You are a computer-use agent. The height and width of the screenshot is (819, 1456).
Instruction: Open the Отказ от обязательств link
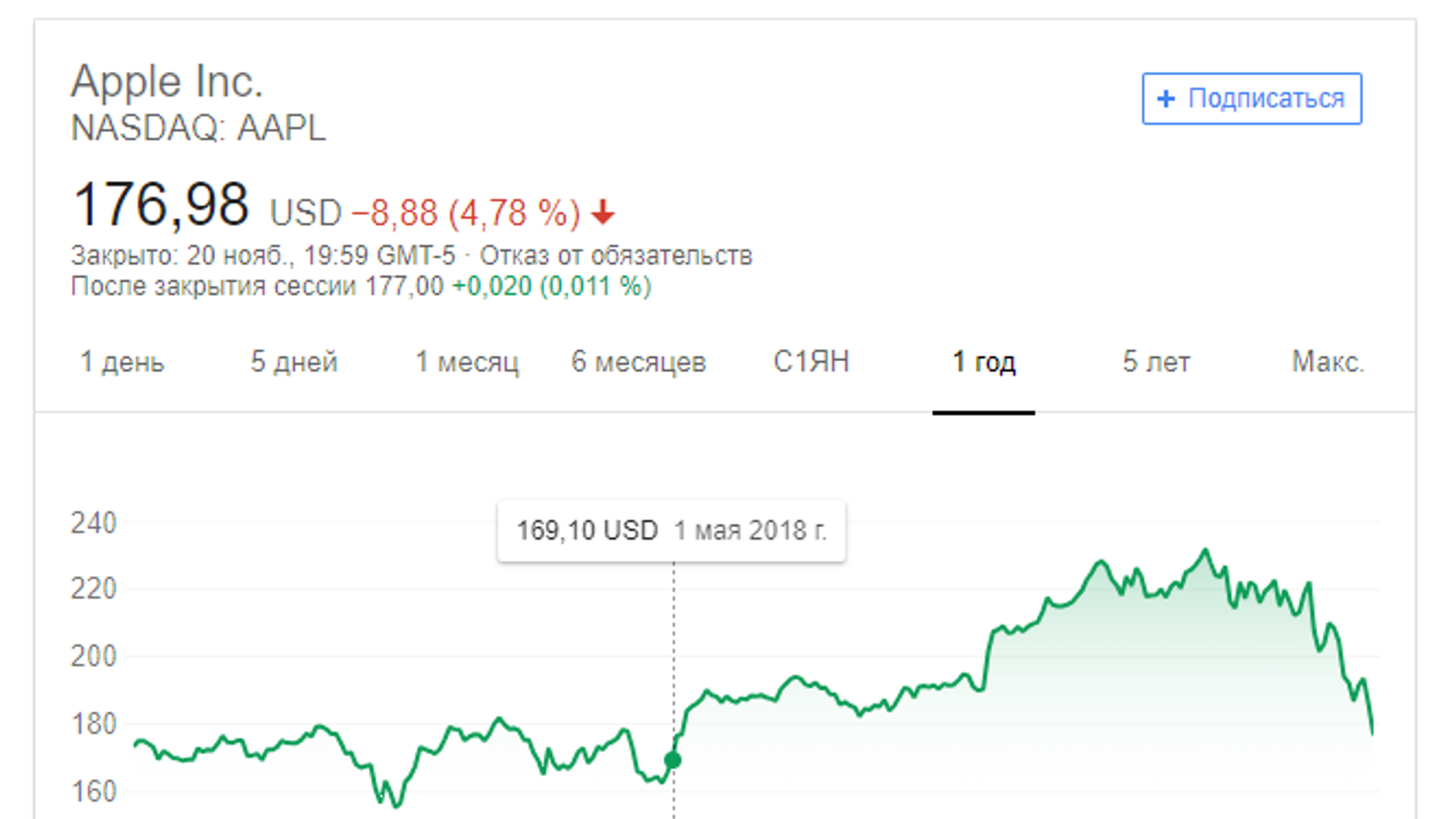(x=616, y=256)
